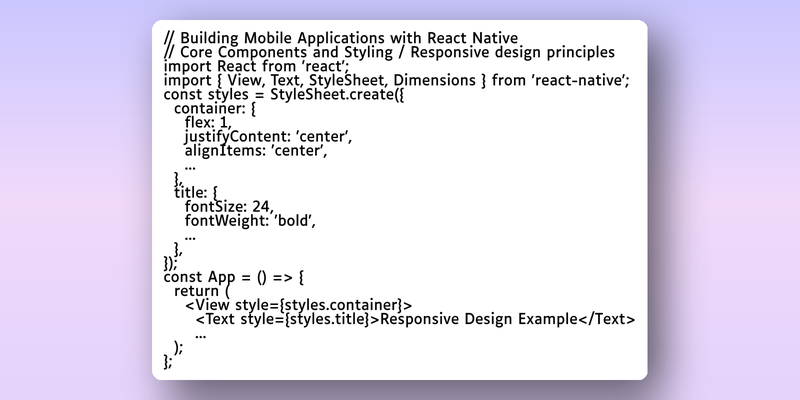Click the line "const styles = StyleSheet.create({"
Screen dimensions: 800x400
point(284,95)
